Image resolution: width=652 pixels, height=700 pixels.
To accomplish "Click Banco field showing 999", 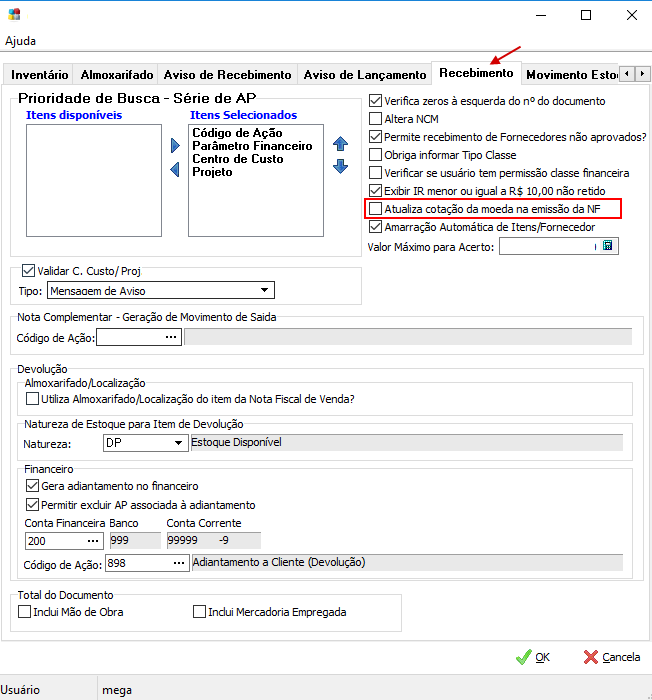I will coord(135,541).
